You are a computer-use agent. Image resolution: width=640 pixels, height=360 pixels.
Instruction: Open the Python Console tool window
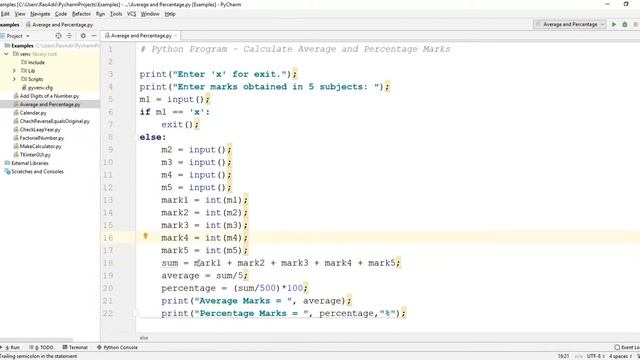[117, 347]
